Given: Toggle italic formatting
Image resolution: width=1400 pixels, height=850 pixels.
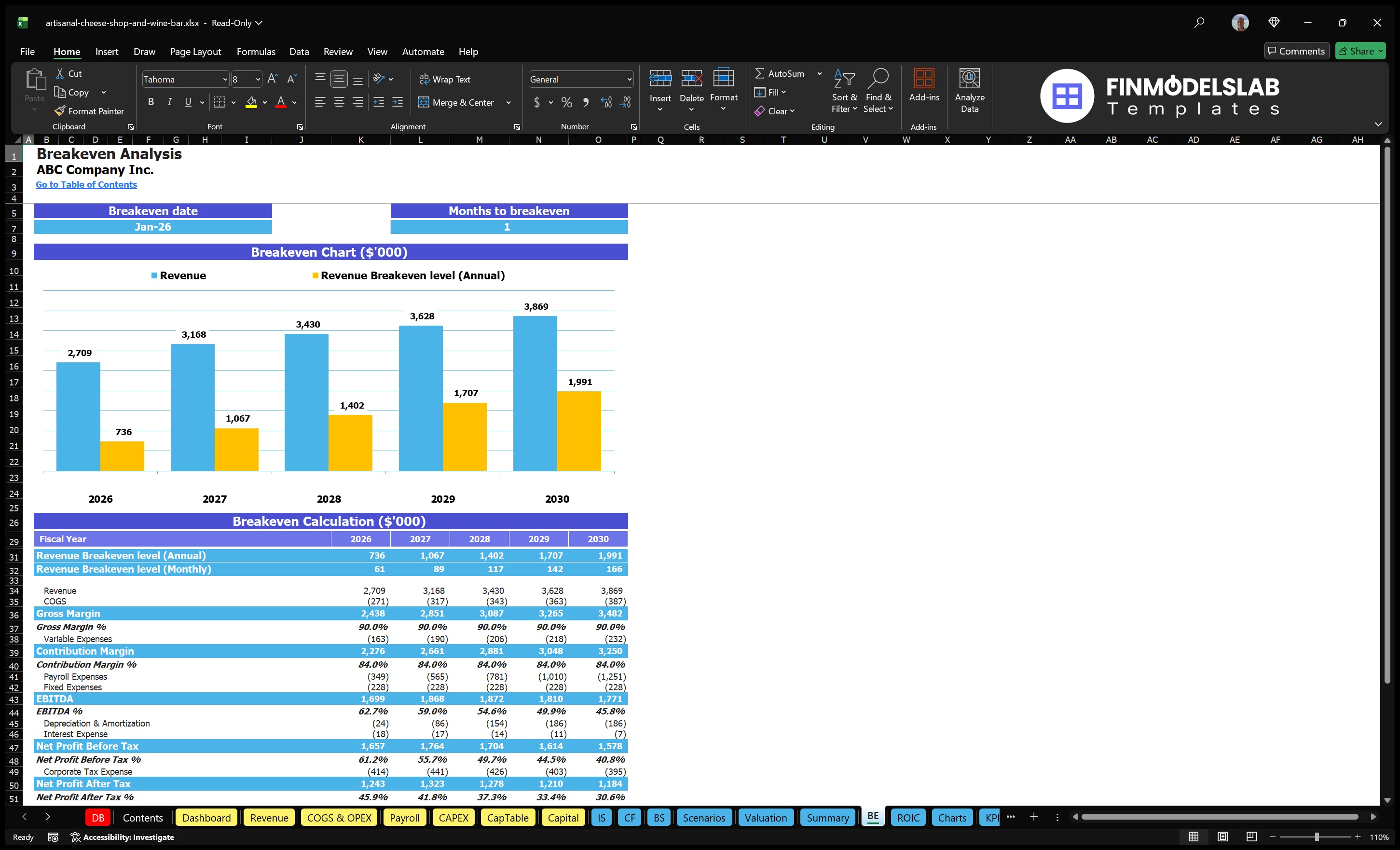Looking at the screenshot, I should [169, 102].
